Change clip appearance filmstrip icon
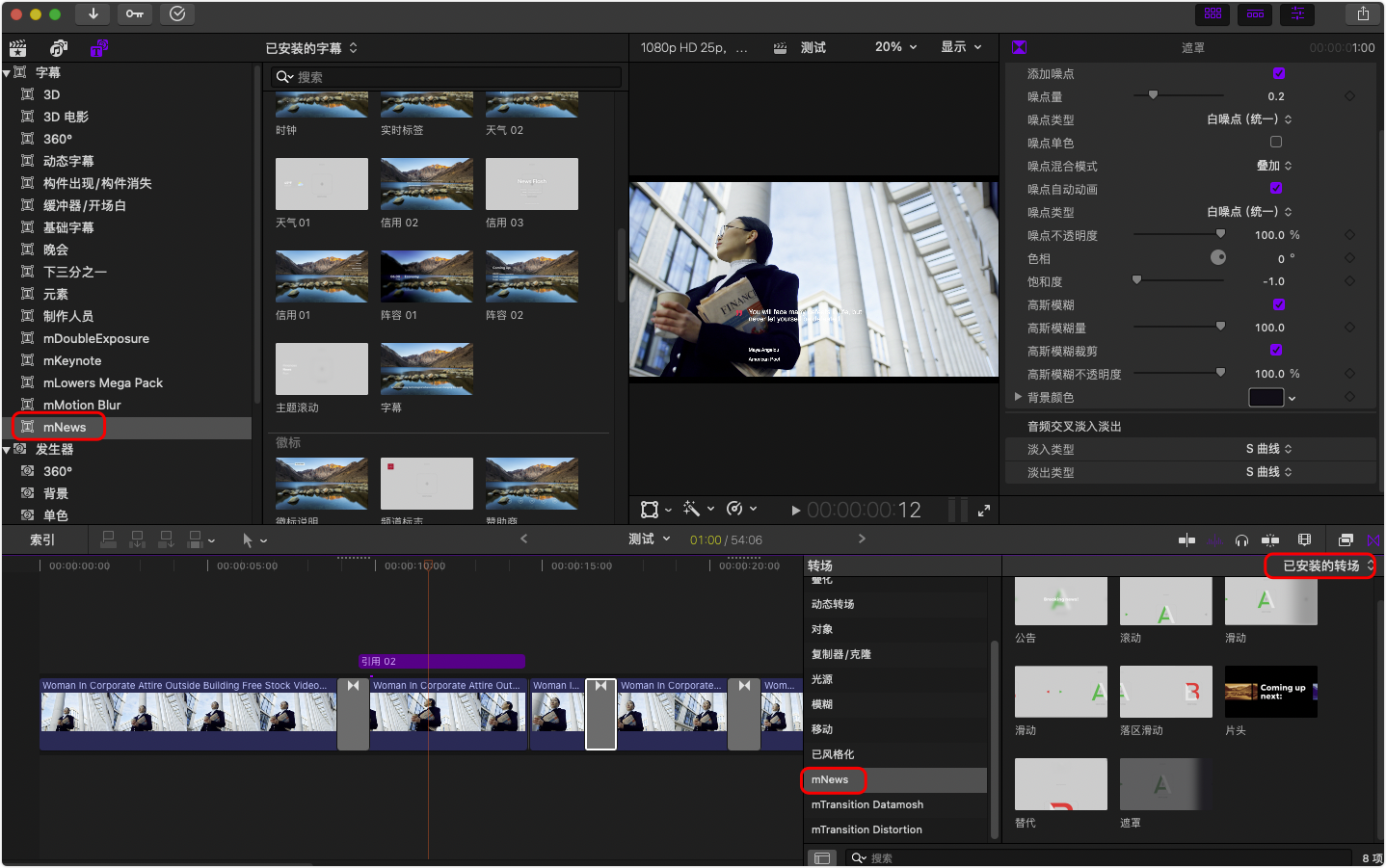The height and width of the screenshot is (868, 1386). (1304, 540)
